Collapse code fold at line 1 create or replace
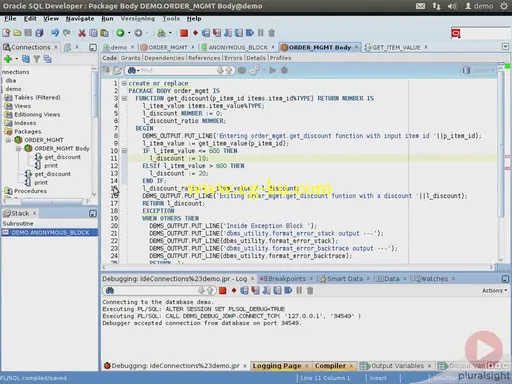The height and width of the screenshot is (384, 512). pos(124,83)
